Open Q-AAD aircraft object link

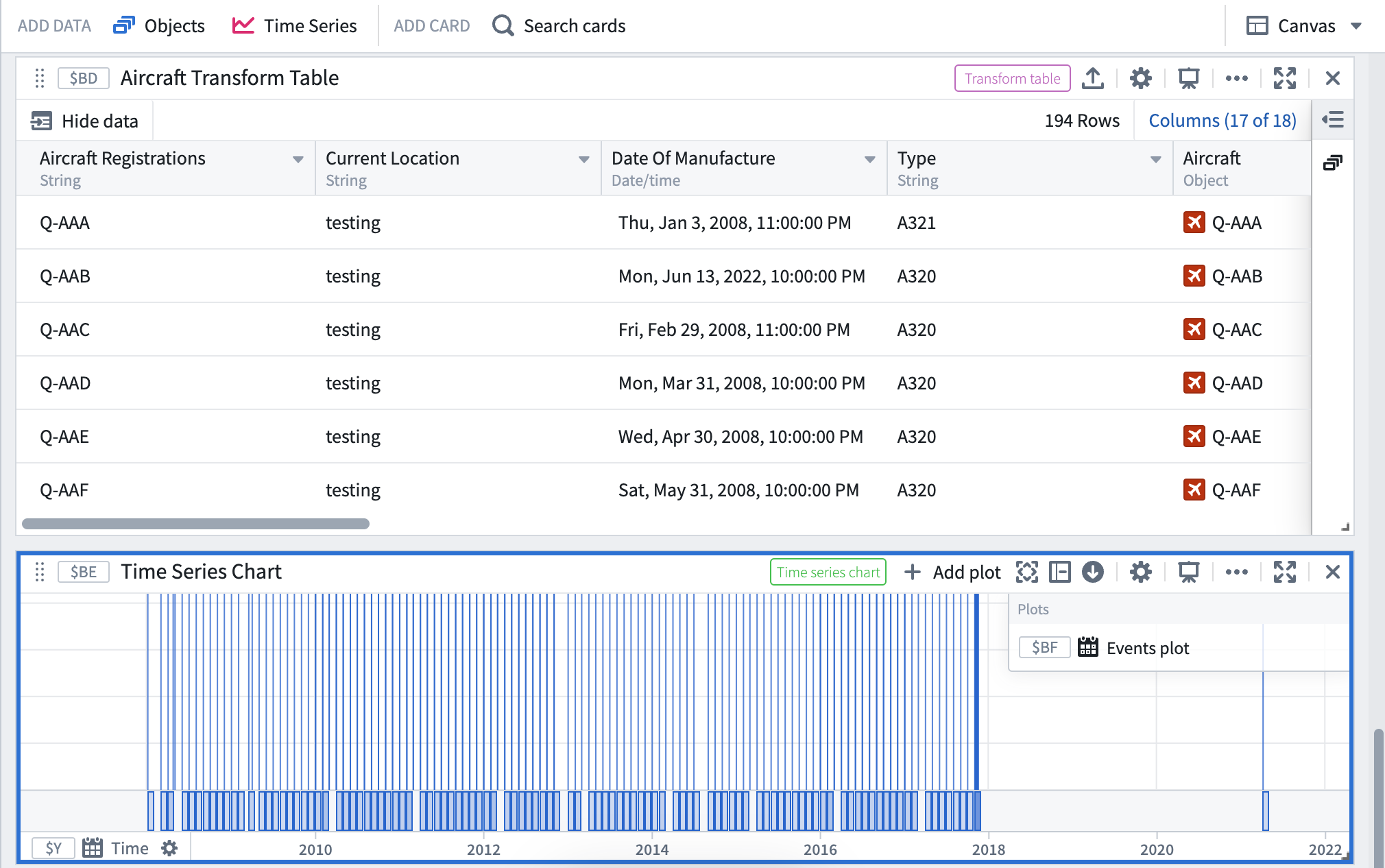pyautogui.click(x=1223, y=383)
